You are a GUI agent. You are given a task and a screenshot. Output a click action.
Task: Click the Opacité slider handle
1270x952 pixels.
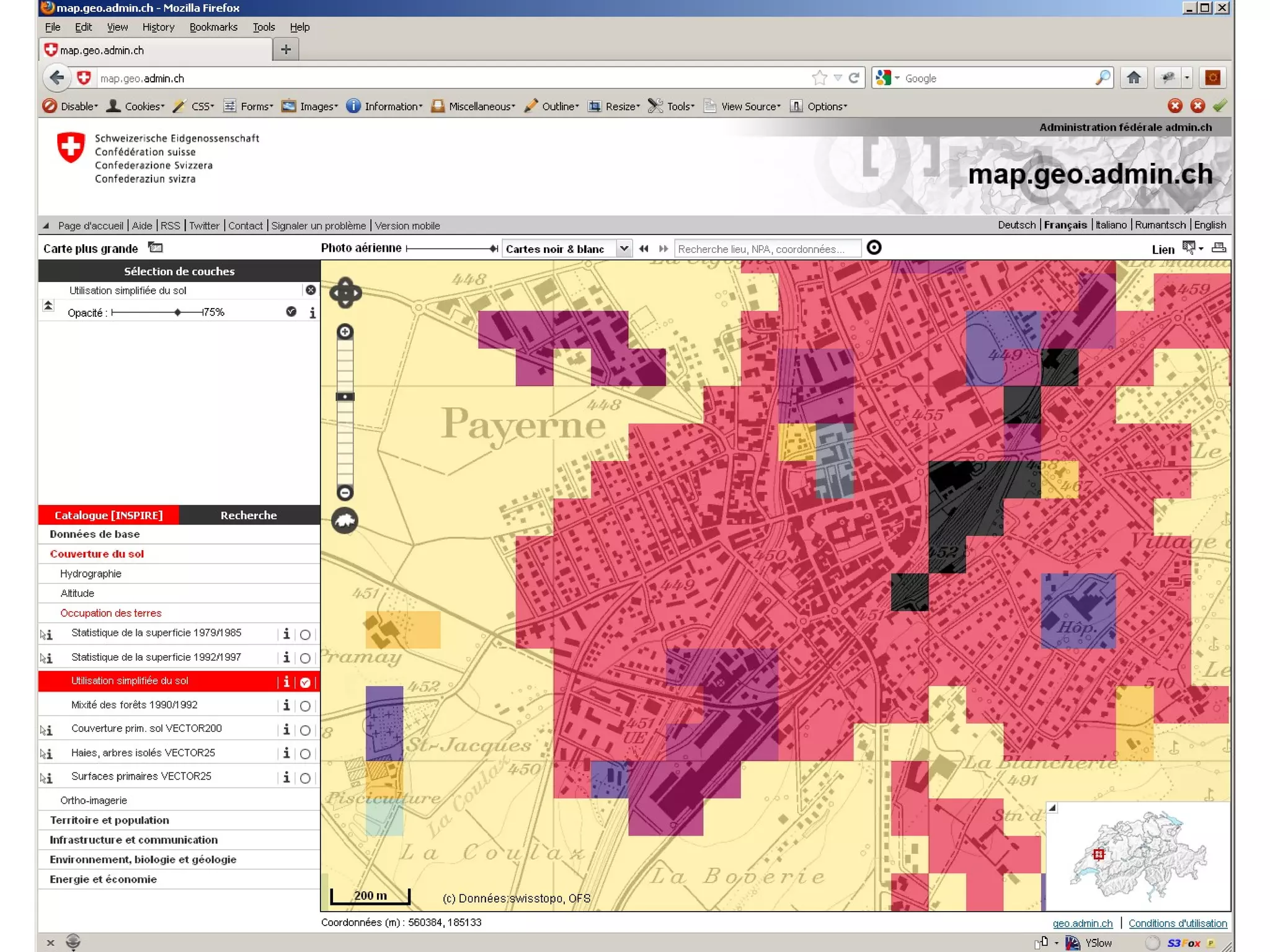tap(178, 312)
